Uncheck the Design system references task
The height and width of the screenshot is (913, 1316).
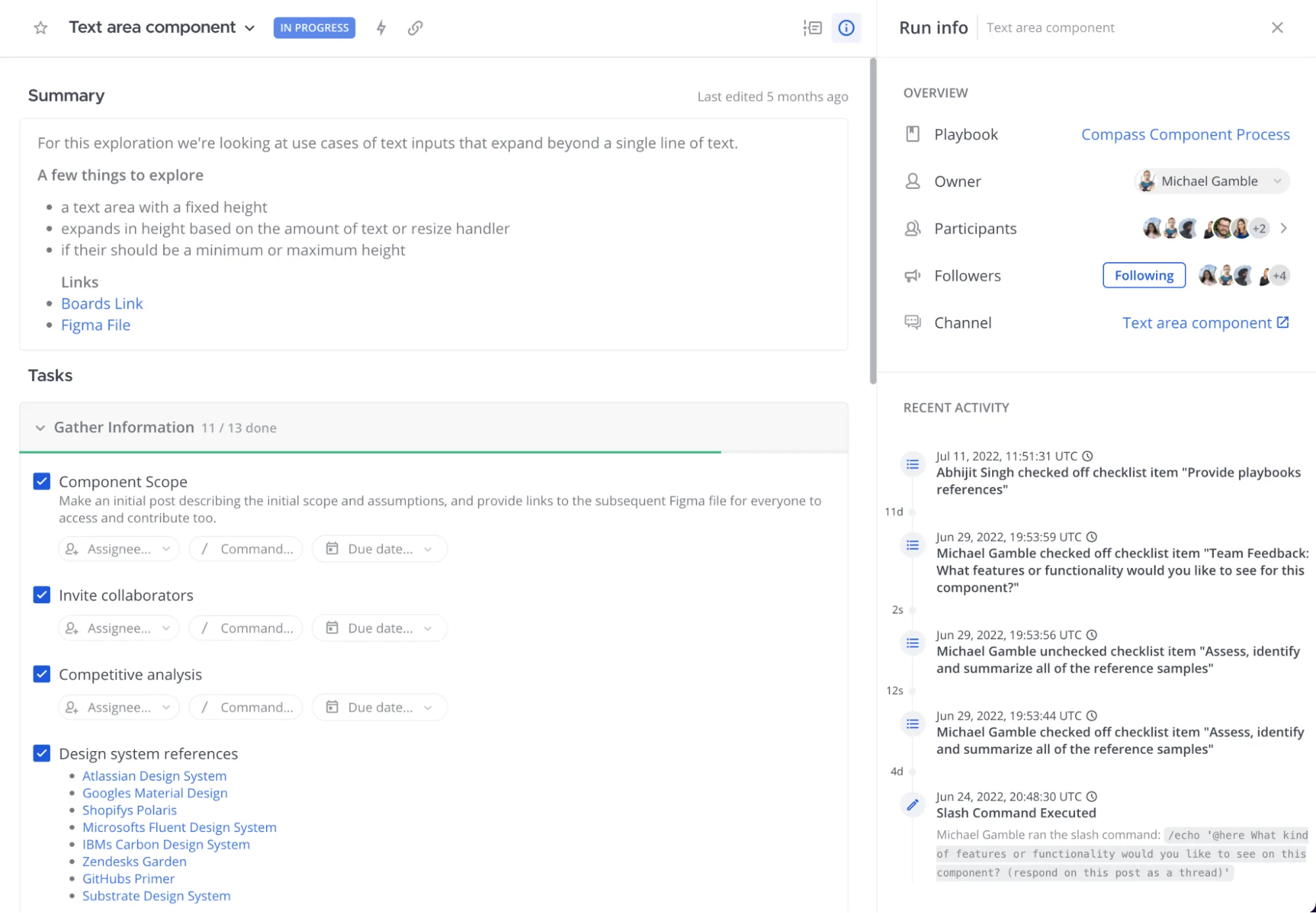pos(41,753)
